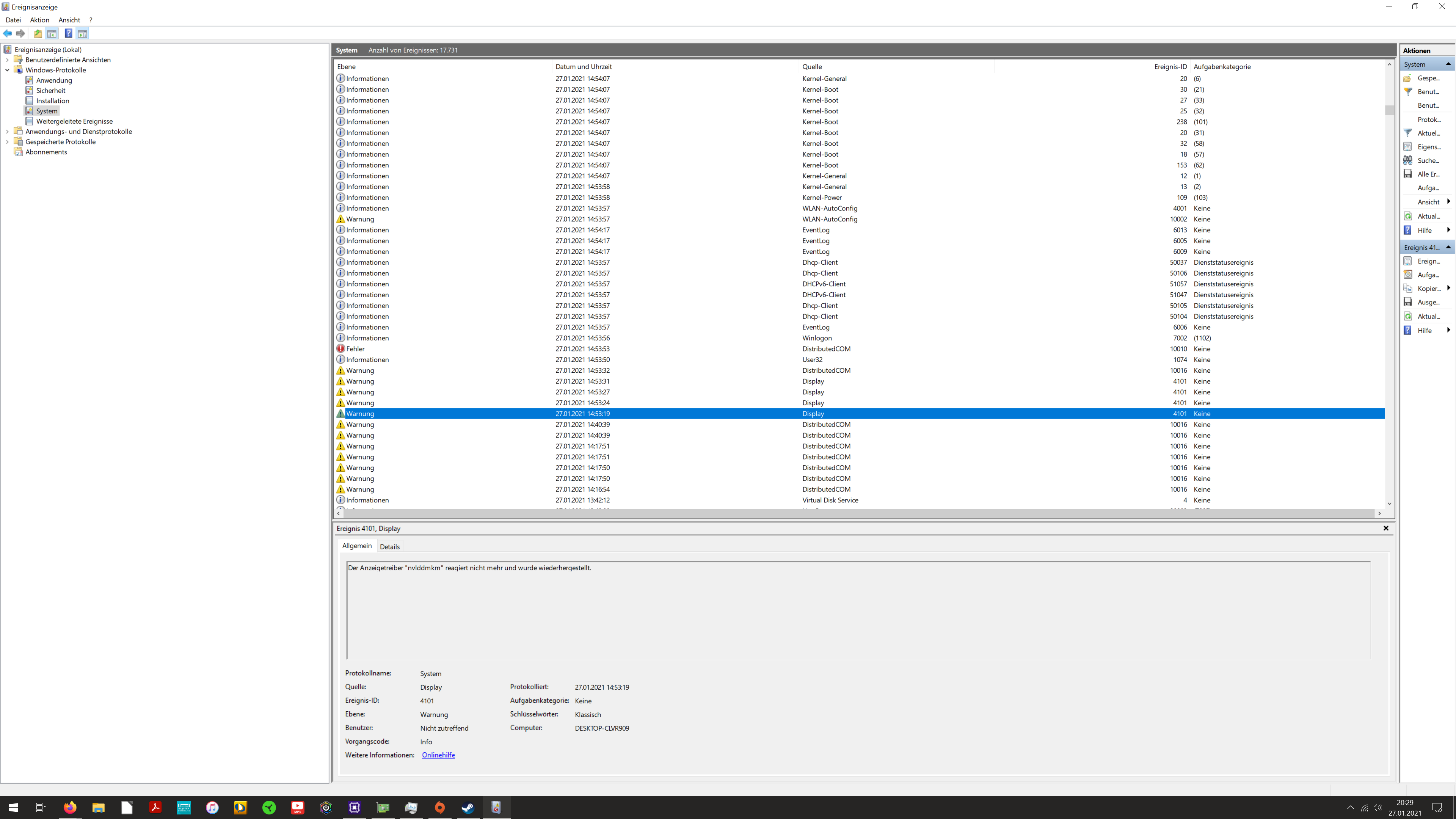
Task: Click the binoculars Suche... icon
Action: pyautogui.click(x=1408, y=160)
